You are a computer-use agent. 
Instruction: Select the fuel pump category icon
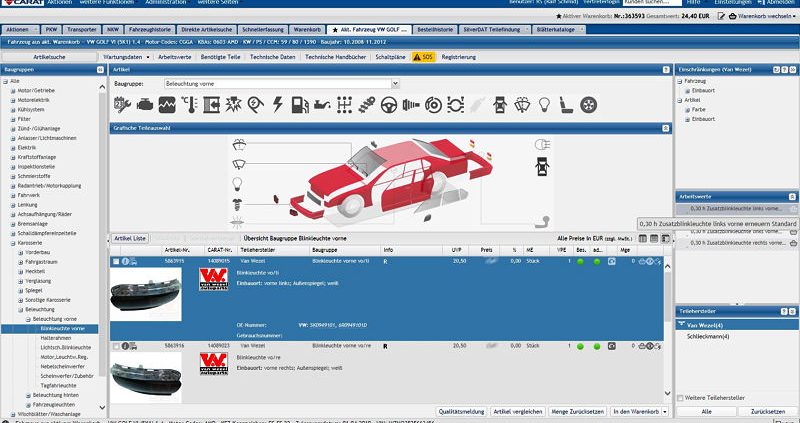pyautogui.click(x=300, y=105)
